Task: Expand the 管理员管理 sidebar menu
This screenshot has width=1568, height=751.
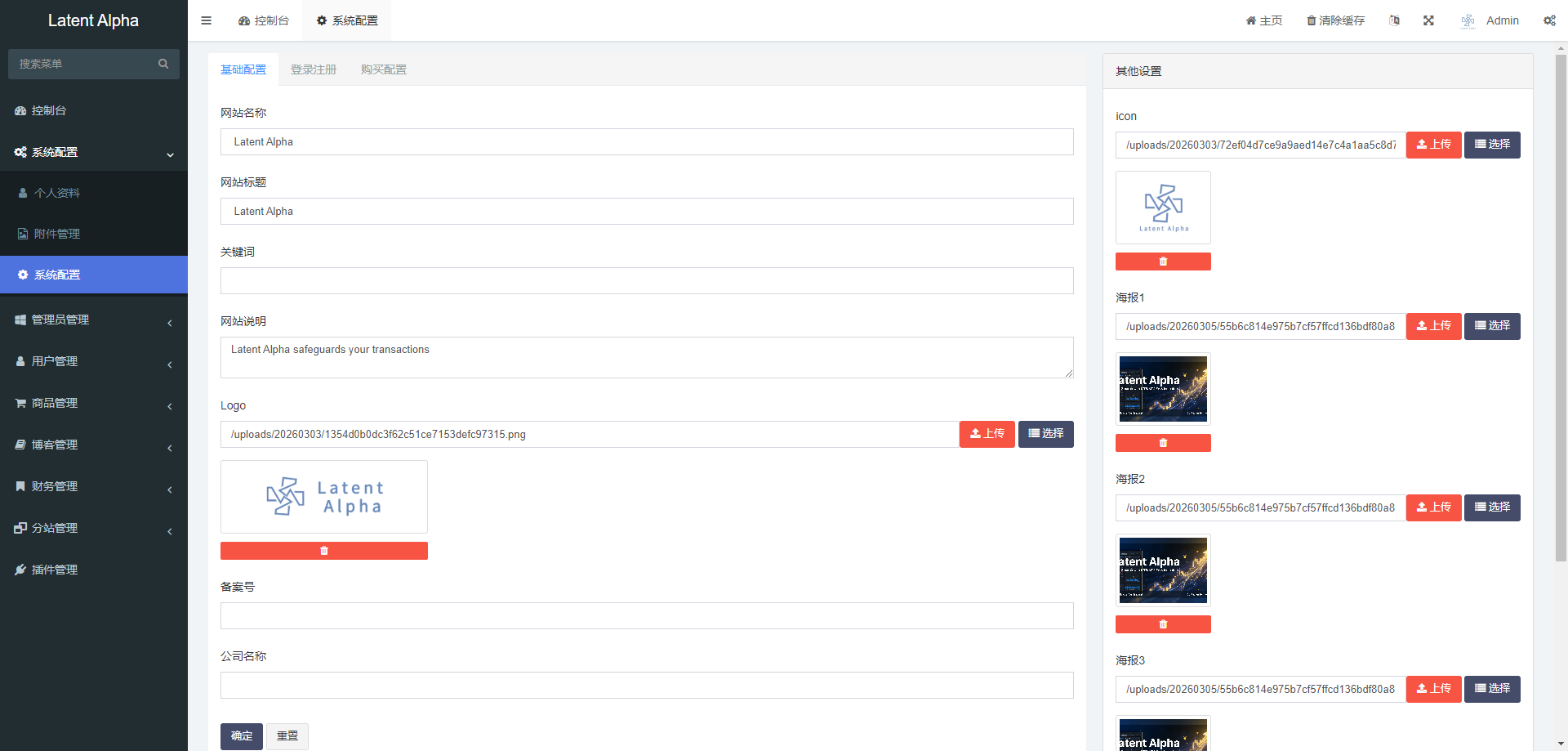Action: tap(93, 320)
